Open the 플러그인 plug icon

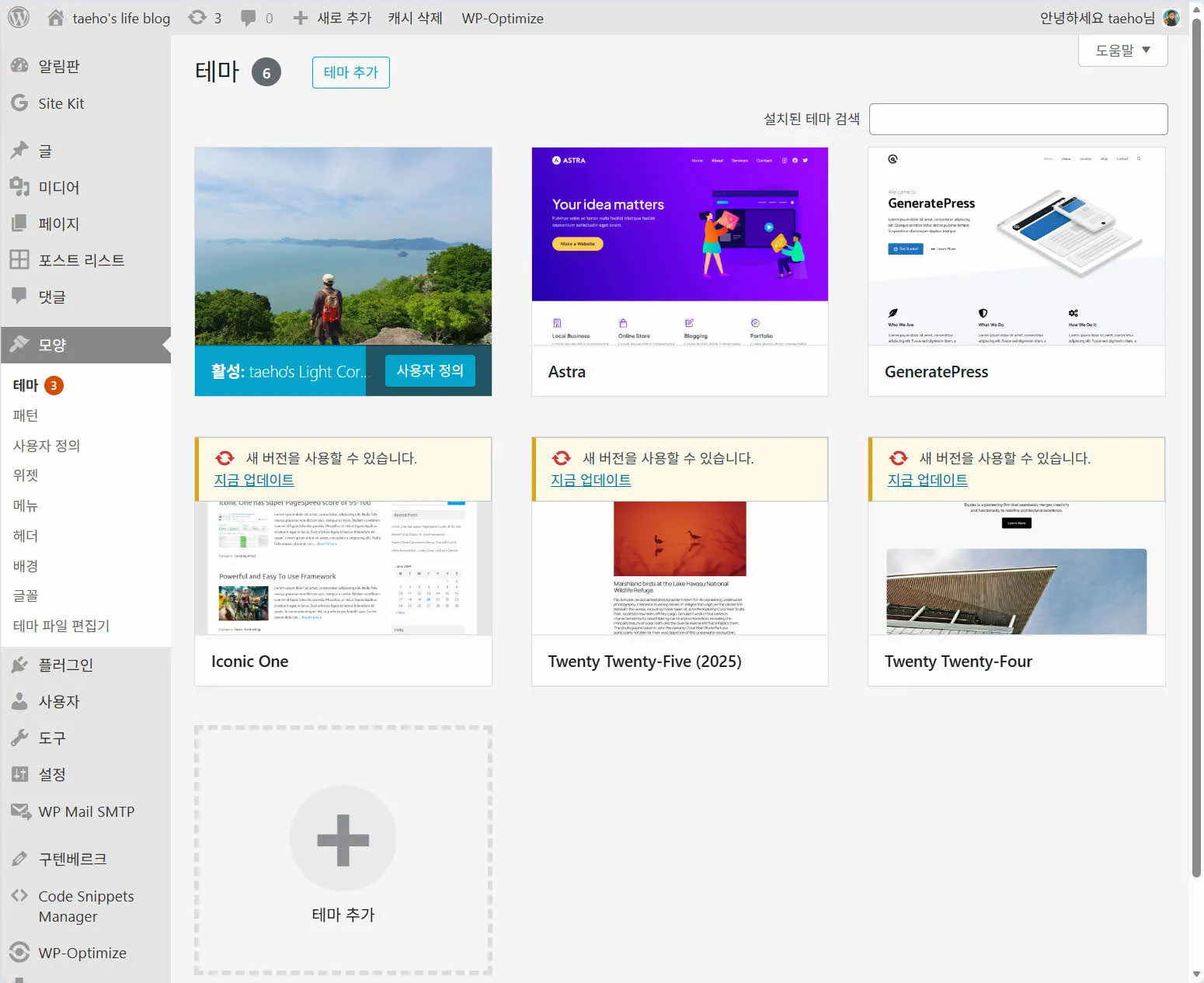[19, 665]
